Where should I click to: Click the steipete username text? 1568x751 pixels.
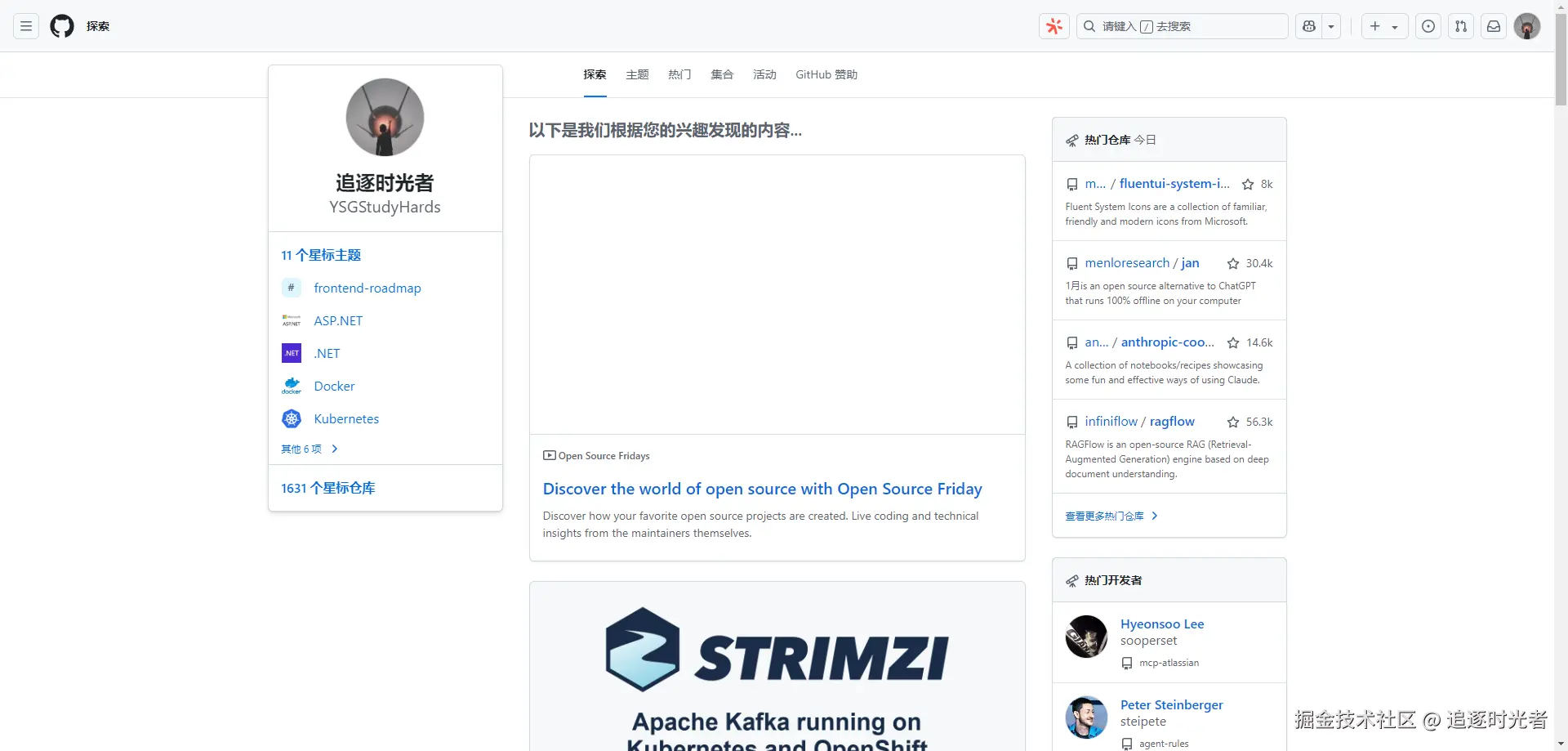click(x=1143, y=722)
